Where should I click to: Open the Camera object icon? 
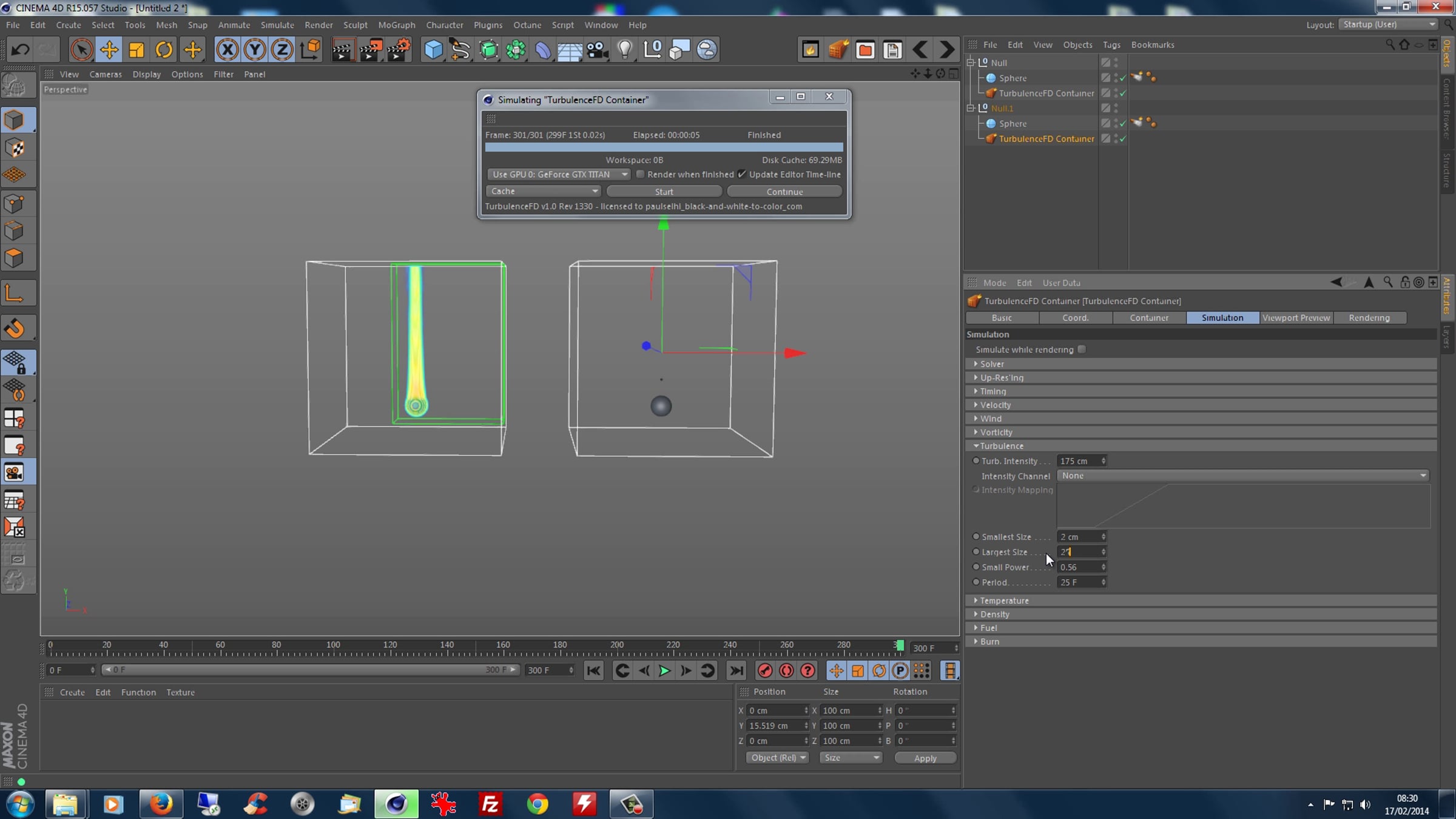[597, 50]
